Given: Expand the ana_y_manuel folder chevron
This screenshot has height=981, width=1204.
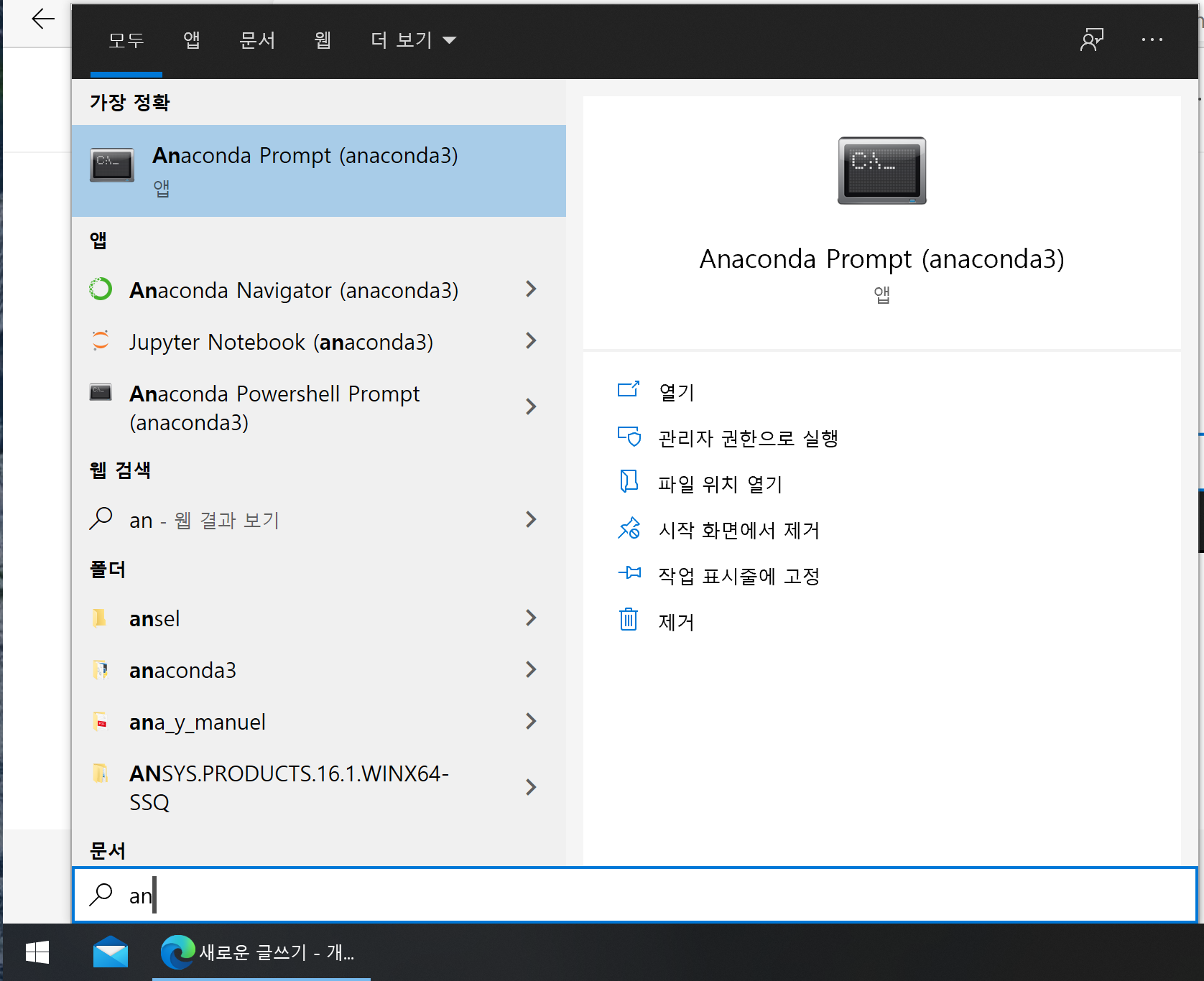Looking at the screenshot, I should [x=531, y=721].
